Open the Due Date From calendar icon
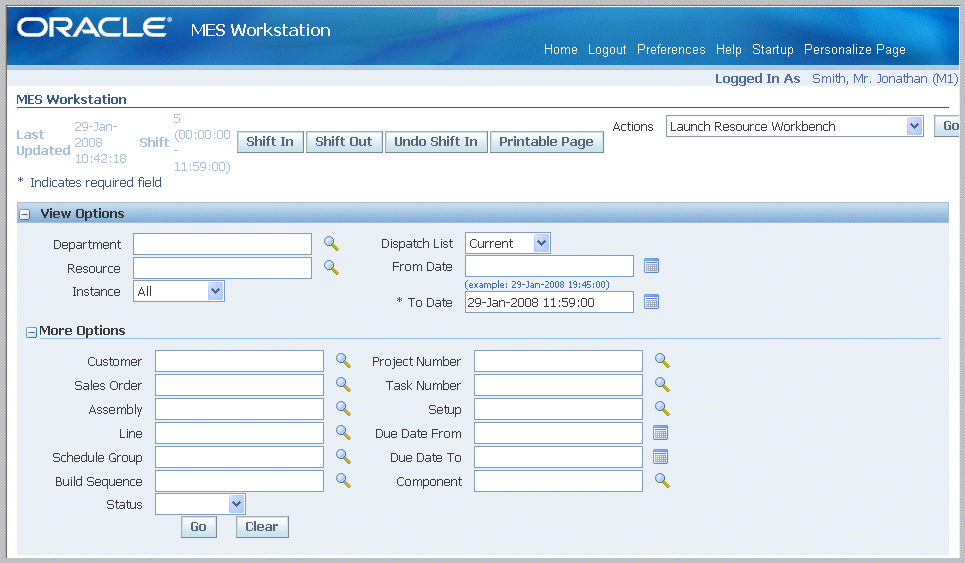 click(660, 433)
